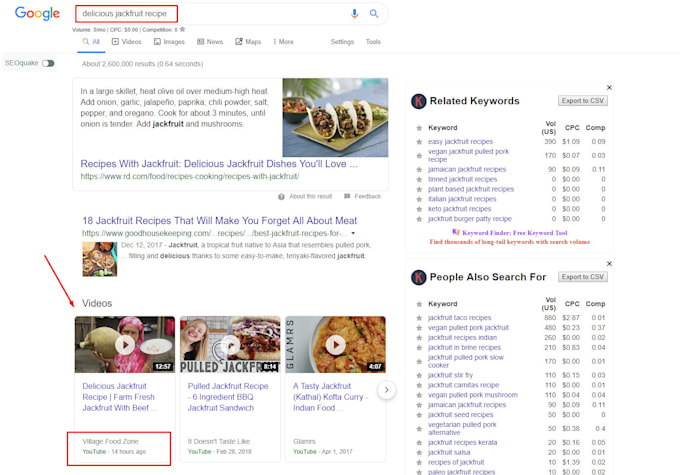Image resolution: width=680 pixels, height=475 pixels.
Task: Open the All results tab
Action: pyautogui.click(x=91, y=42)
